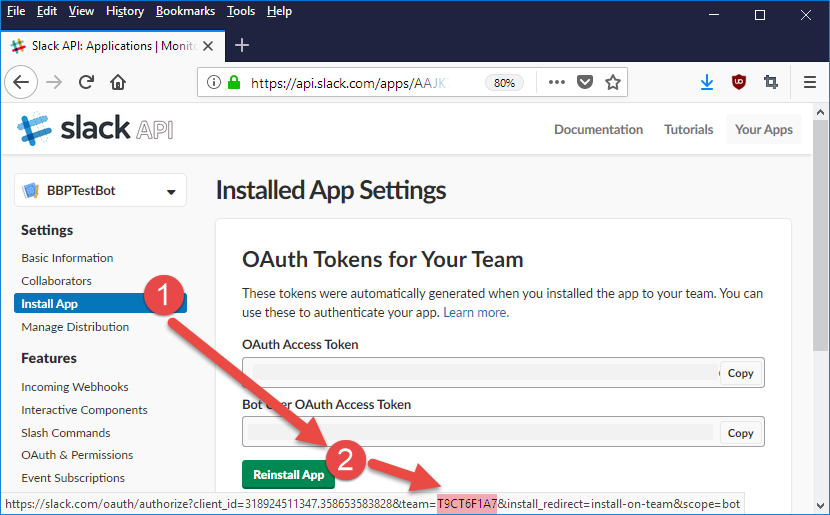Viewport: 830px width, 515px height.
Task: Open Interactive Components feature
Action: click(84, 410)
